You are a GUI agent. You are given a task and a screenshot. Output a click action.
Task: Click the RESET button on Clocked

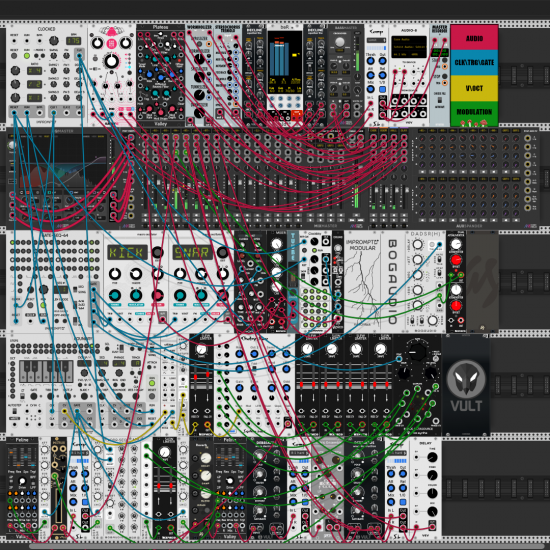coord(14,55)
